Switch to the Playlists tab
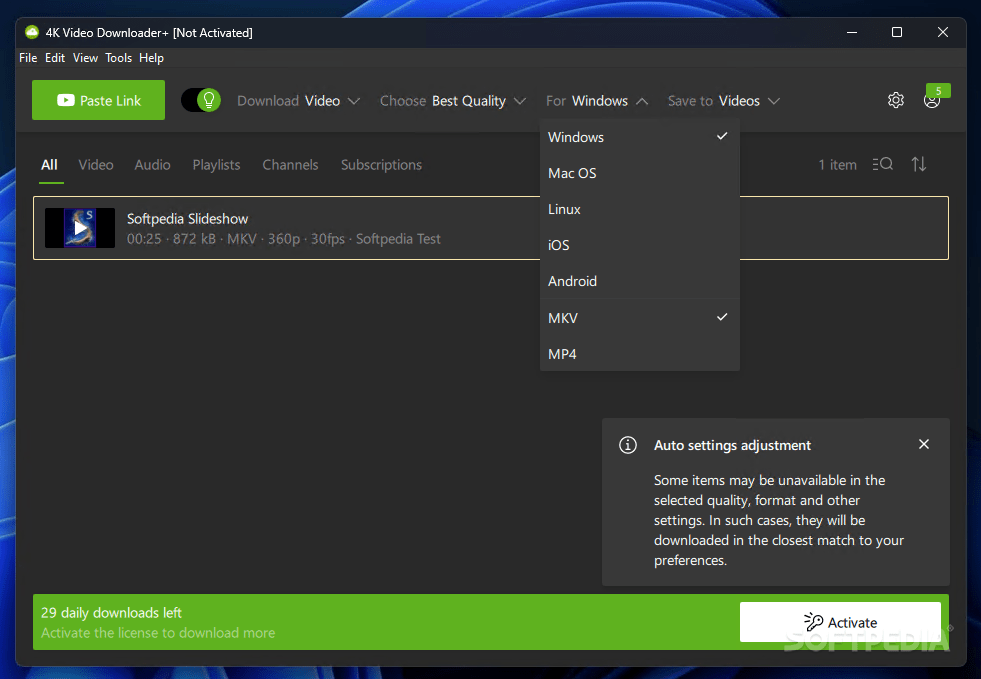981x679 pixels. [216, 165]
